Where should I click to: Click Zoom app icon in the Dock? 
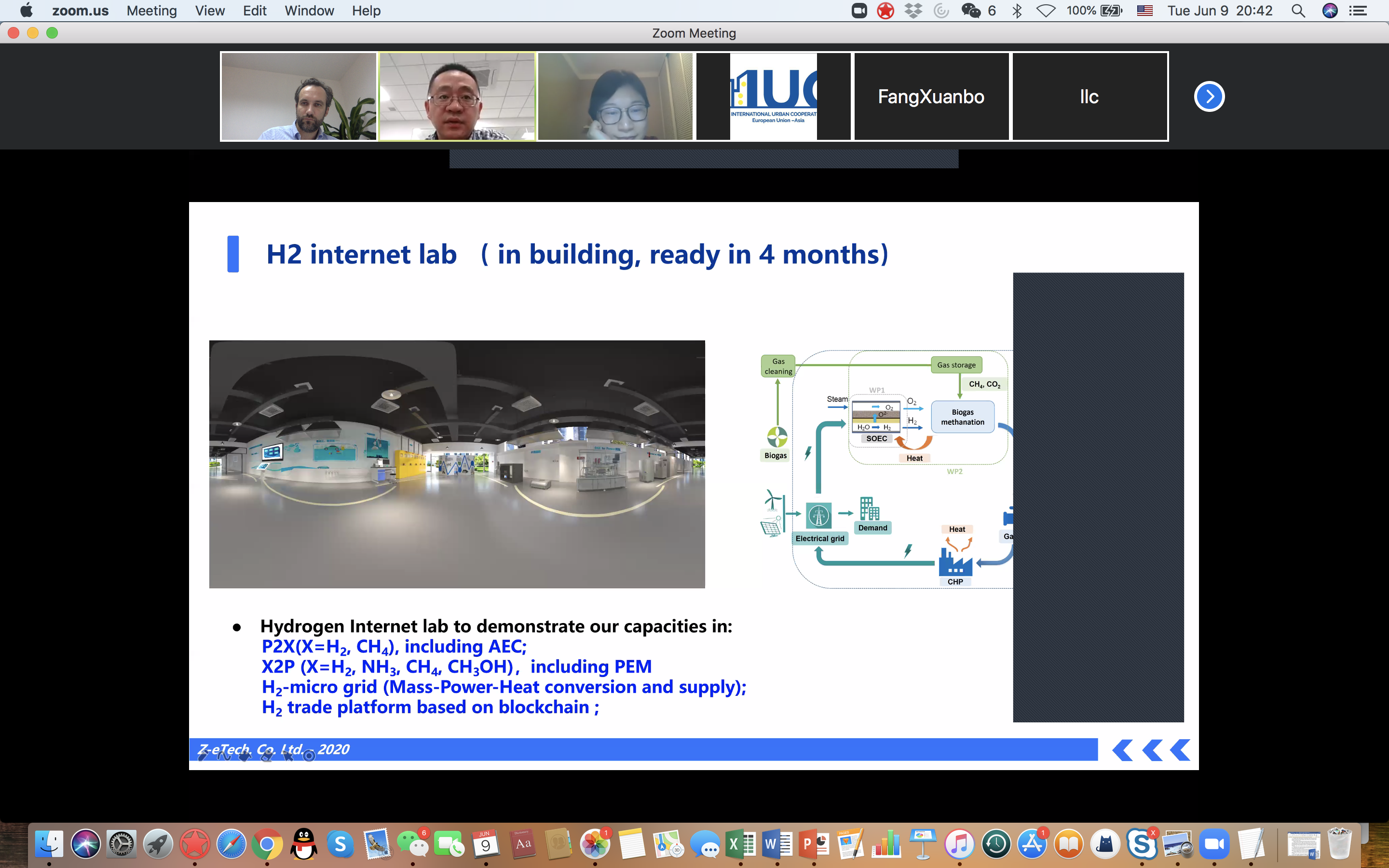point(1214,844)
